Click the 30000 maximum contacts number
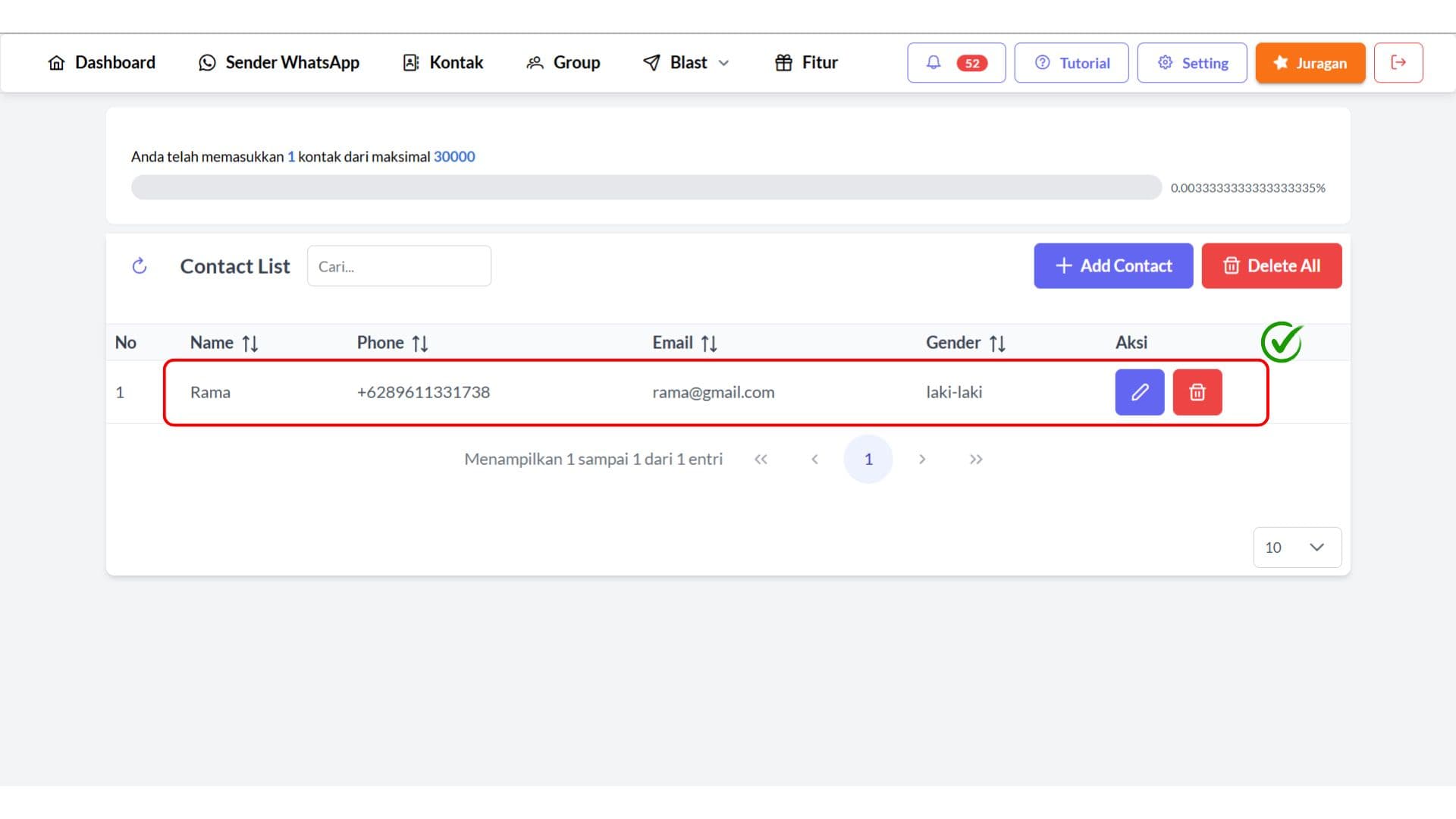The height and width of the screenshot is (819, 1456). (454, 157)
